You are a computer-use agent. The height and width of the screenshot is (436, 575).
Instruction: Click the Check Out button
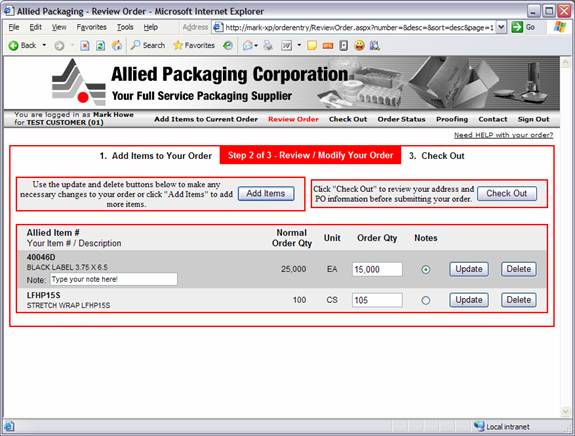coord(506,194)
